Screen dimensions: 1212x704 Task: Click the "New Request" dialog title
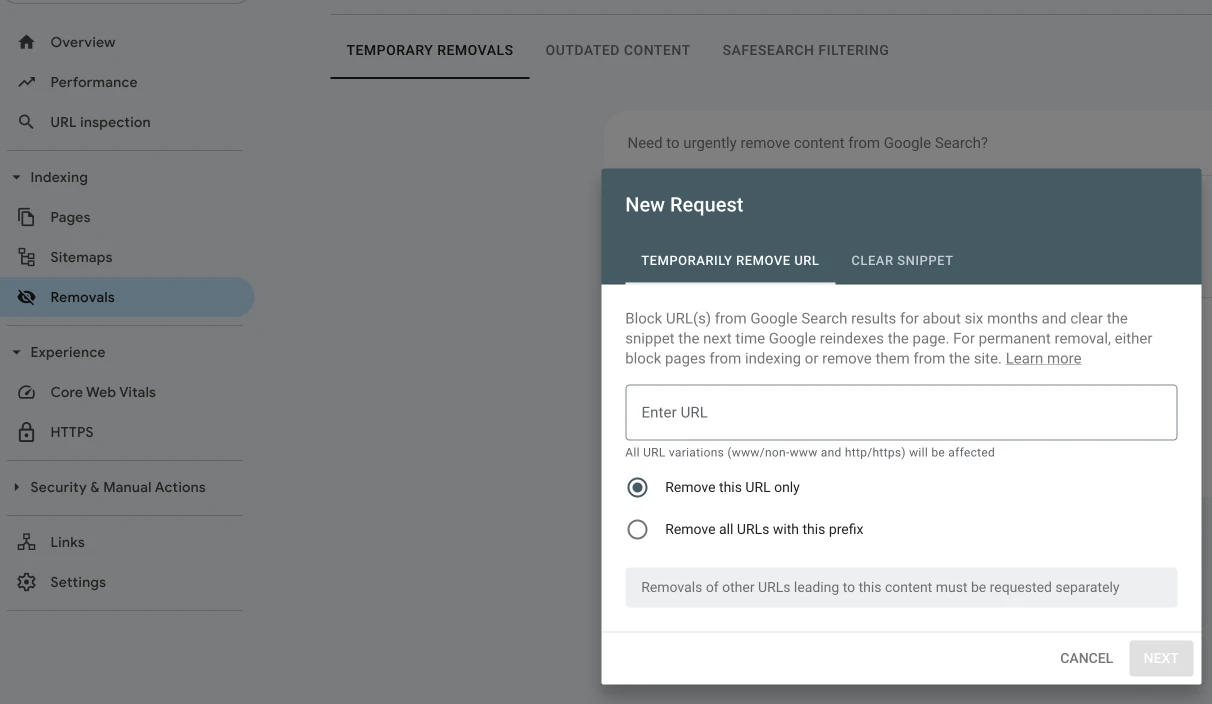684,205
